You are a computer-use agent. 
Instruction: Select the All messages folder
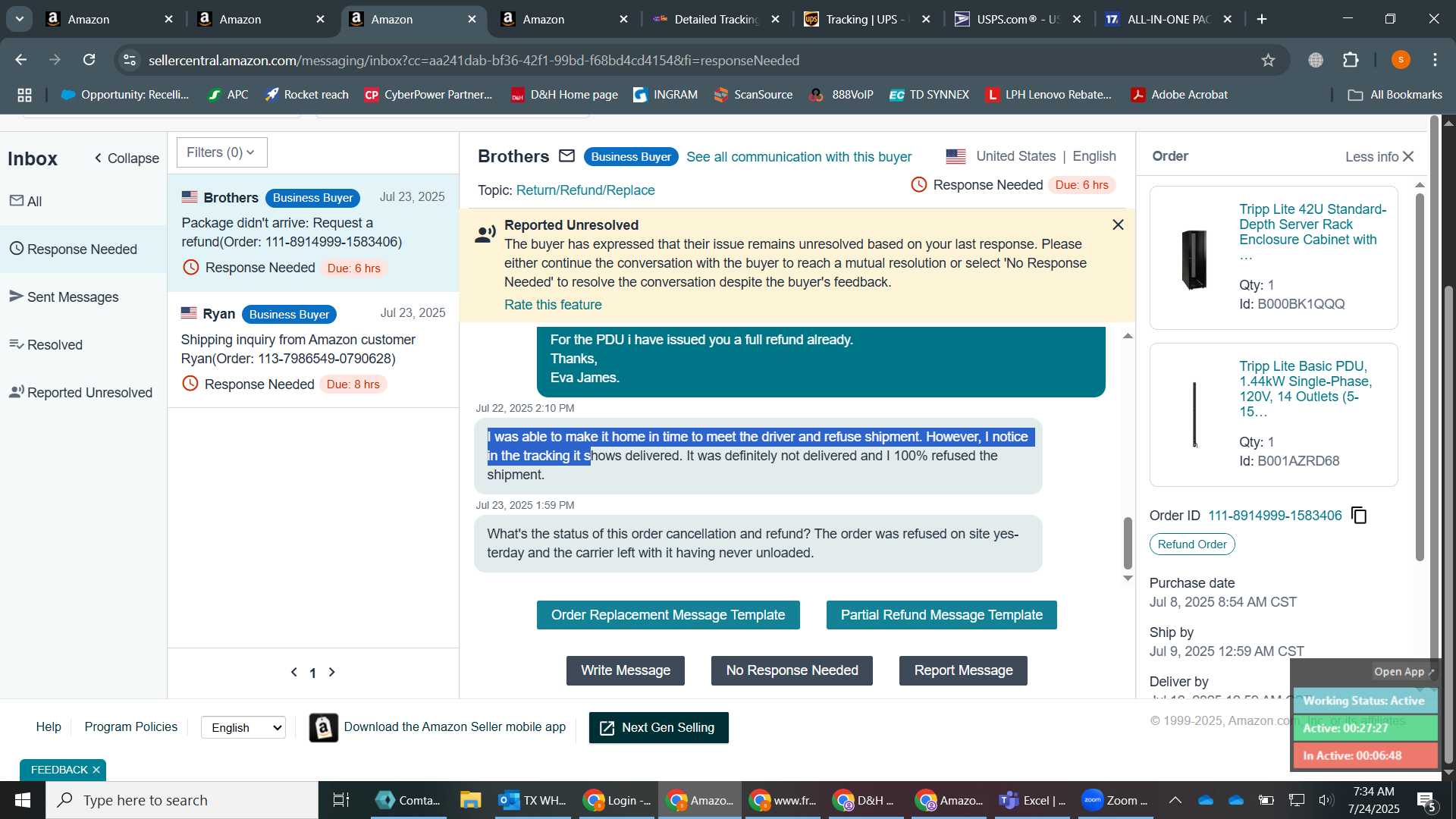[x=83, y=202]
